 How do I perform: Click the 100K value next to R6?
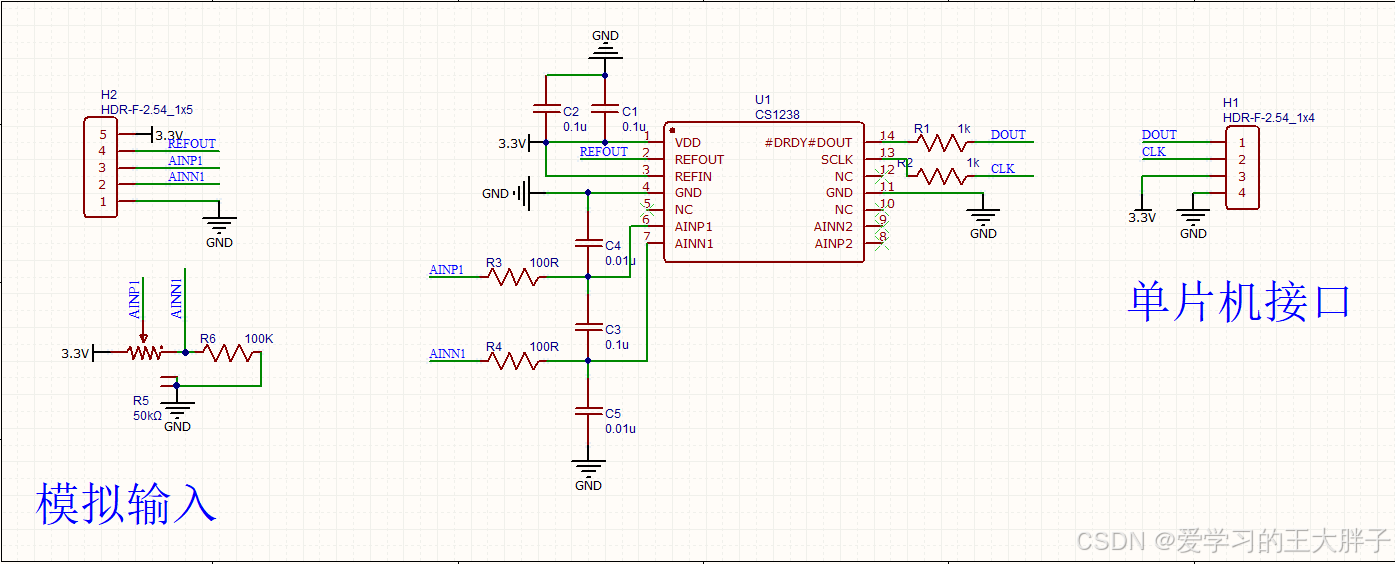tap(259, 339)
